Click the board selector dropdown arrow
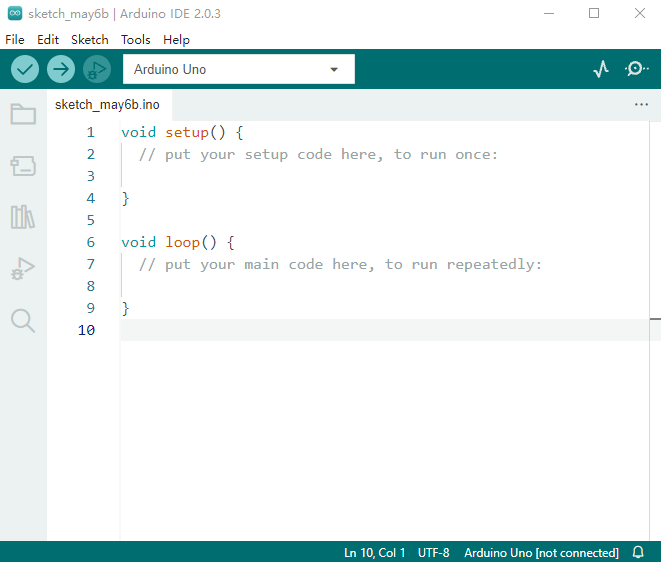The width and height of the screenshot is (661, 562). [x=334, y=70]
